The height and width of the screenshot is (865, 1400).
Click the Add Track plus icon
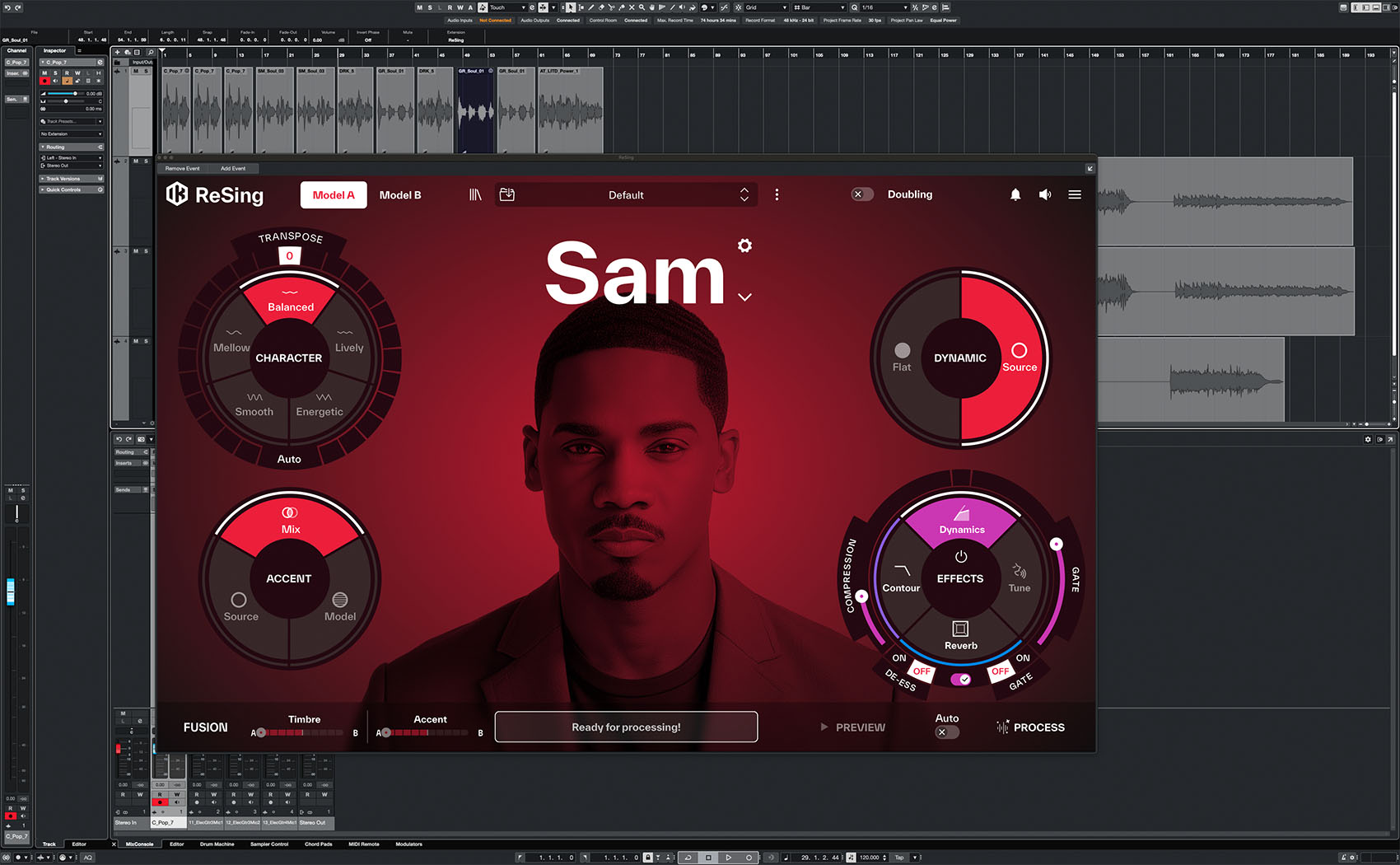[118, 52]
